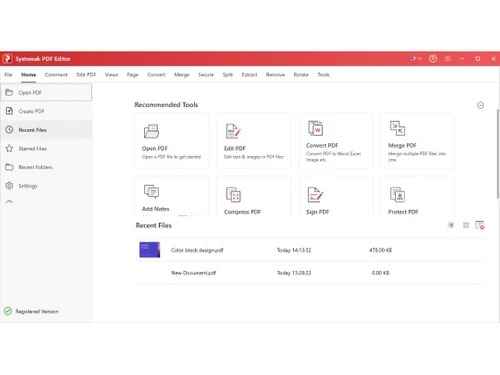Open the Tools tab
The width and height of the screenshot is (500, 375).
[x=323, y=75]
